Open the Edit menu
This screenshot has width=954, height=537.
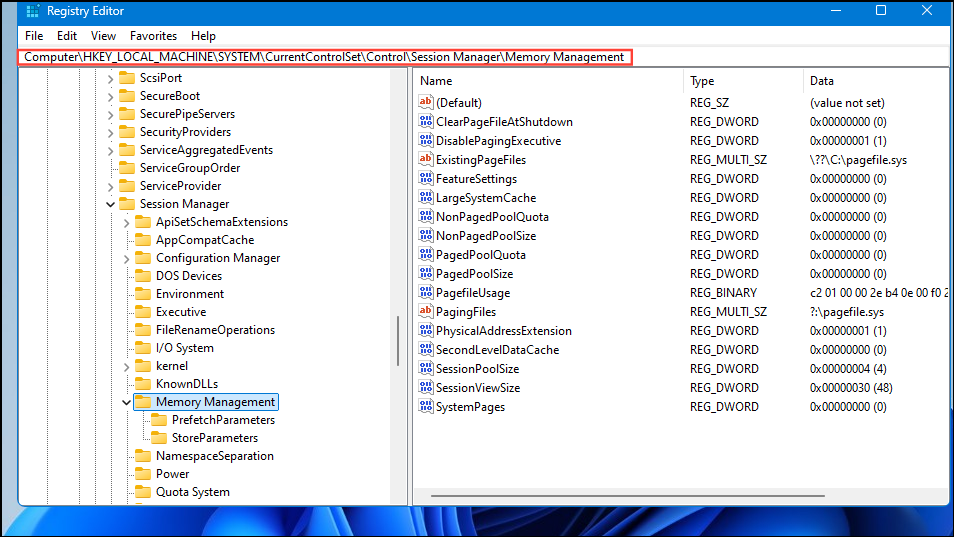(x=67, y=36)
